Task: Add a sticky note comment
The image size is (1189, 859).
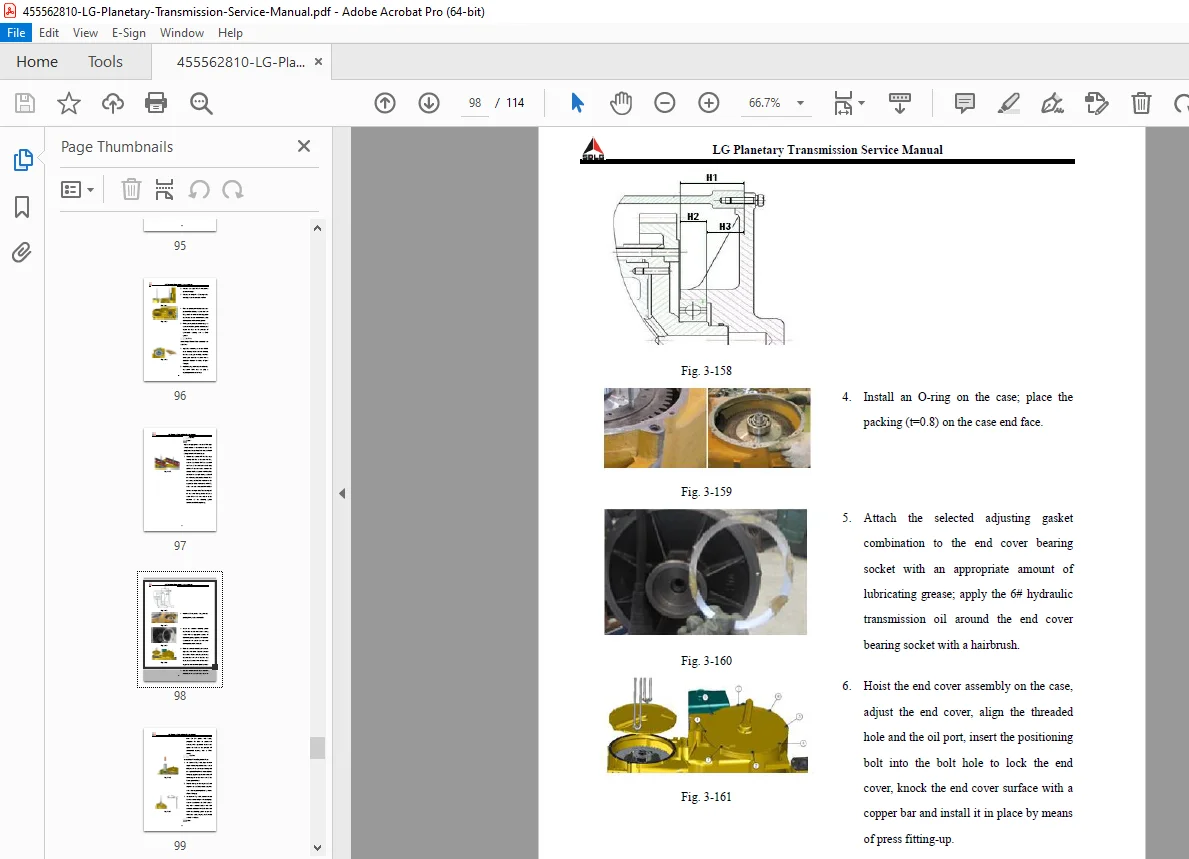Action: [965, 103]
